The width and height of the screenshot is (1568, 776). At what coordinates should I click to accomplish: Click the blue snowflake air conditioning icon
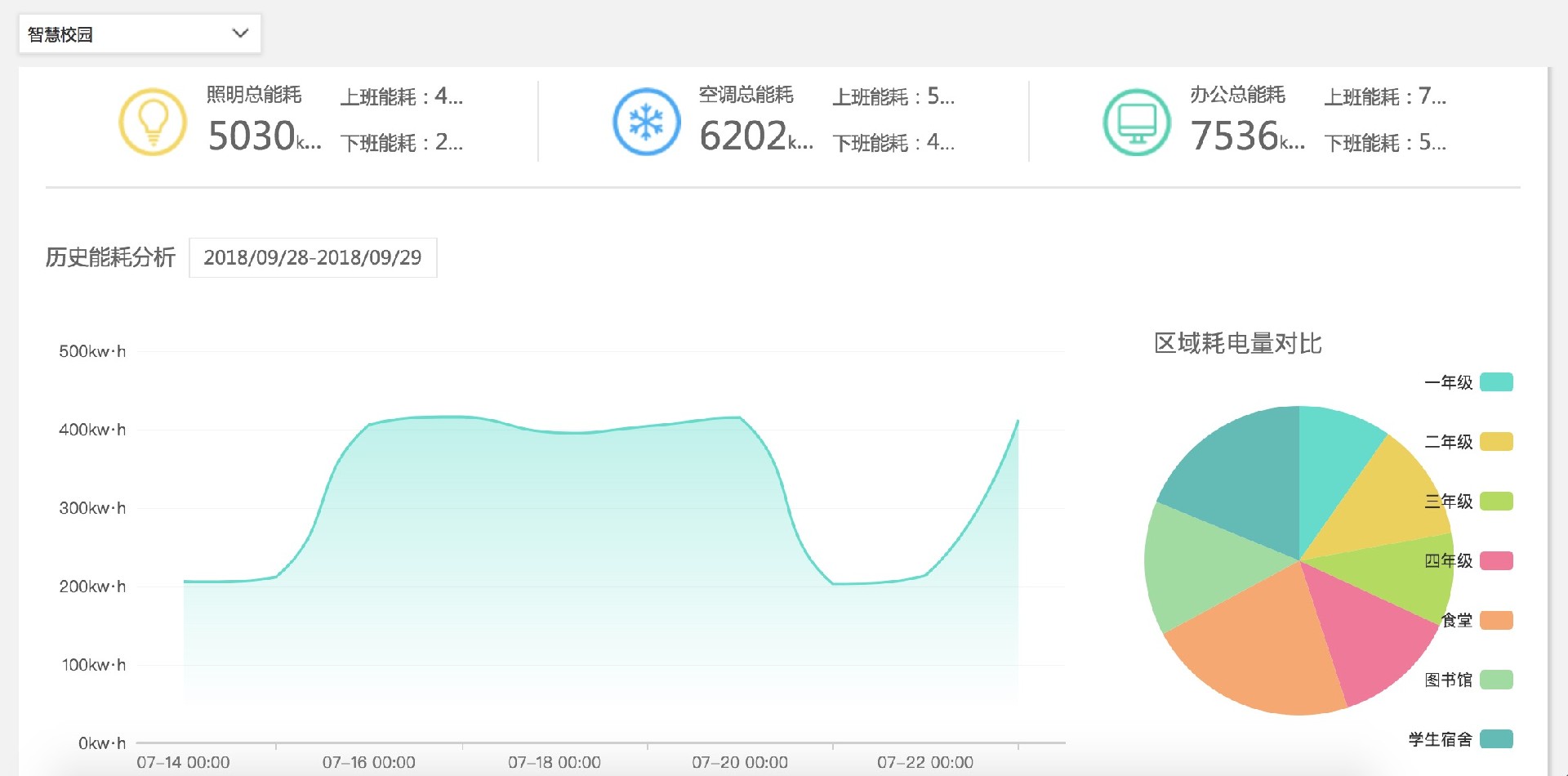tap(646, 122)
